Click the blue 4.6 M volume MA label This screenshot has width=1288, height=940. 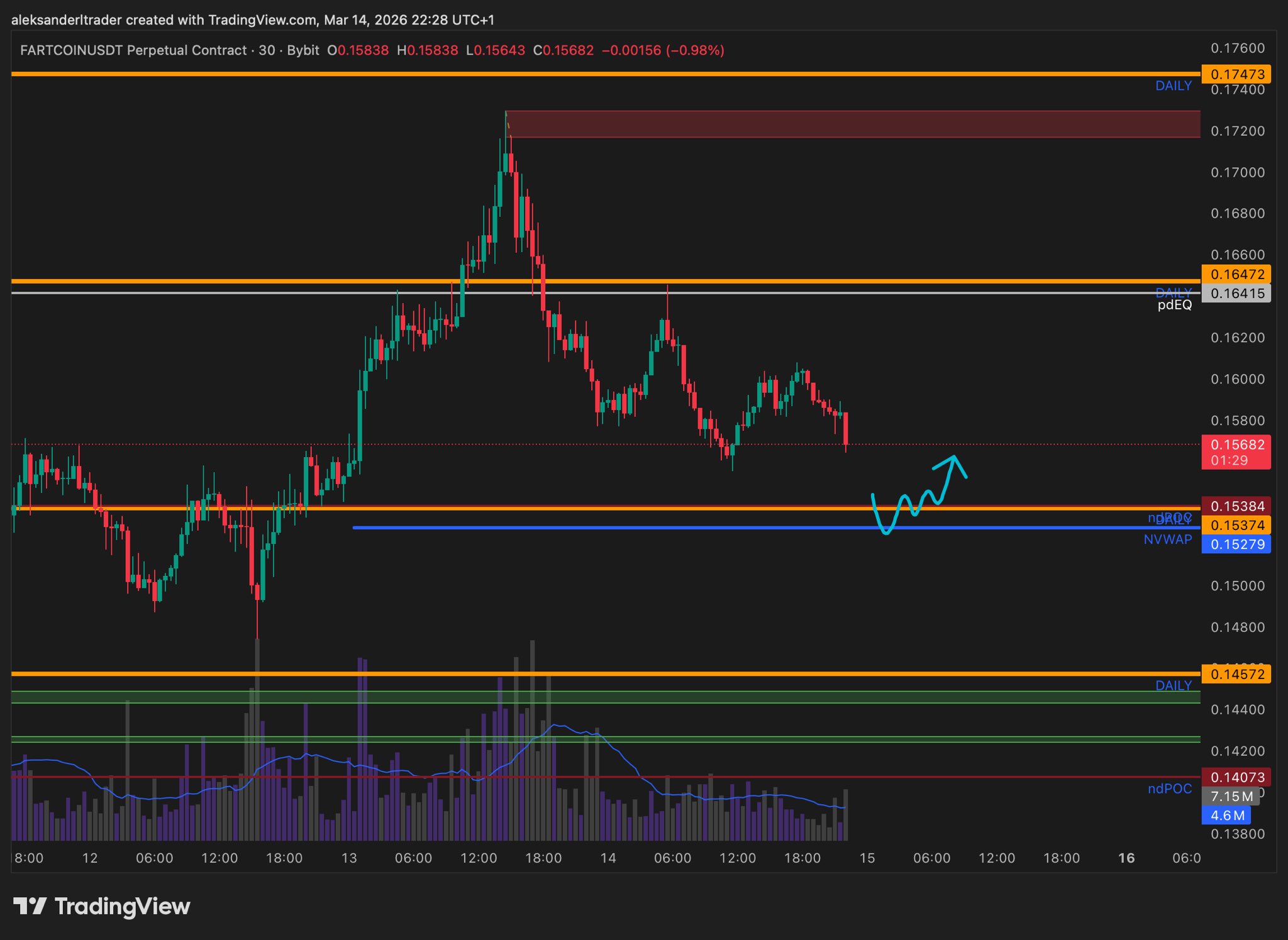pos(1226,816)
